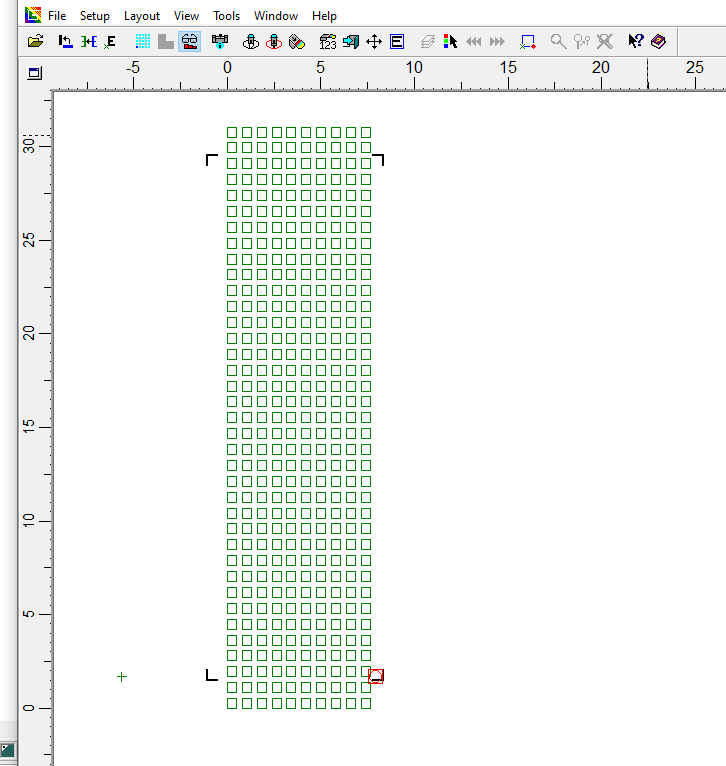Click the 123 numbering icon
The width and height of the screenshot is (726, 766).
328,42
